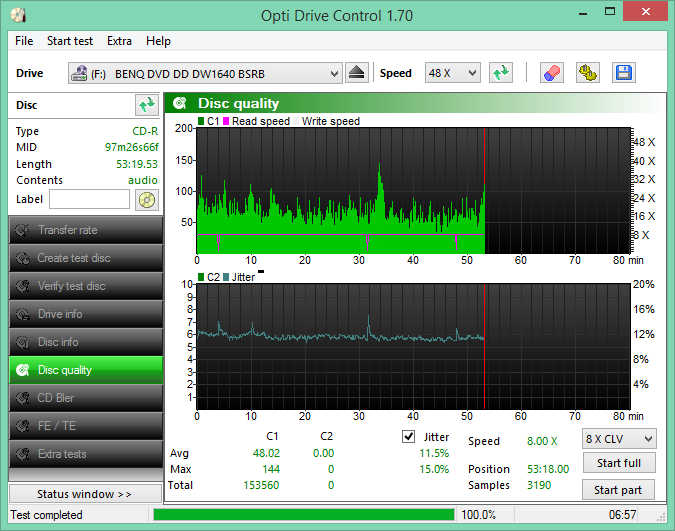The height and width of the screenshot is (531, 675).
Task: Expand the 48 X speed dropdown
Action: coord(452,73)
